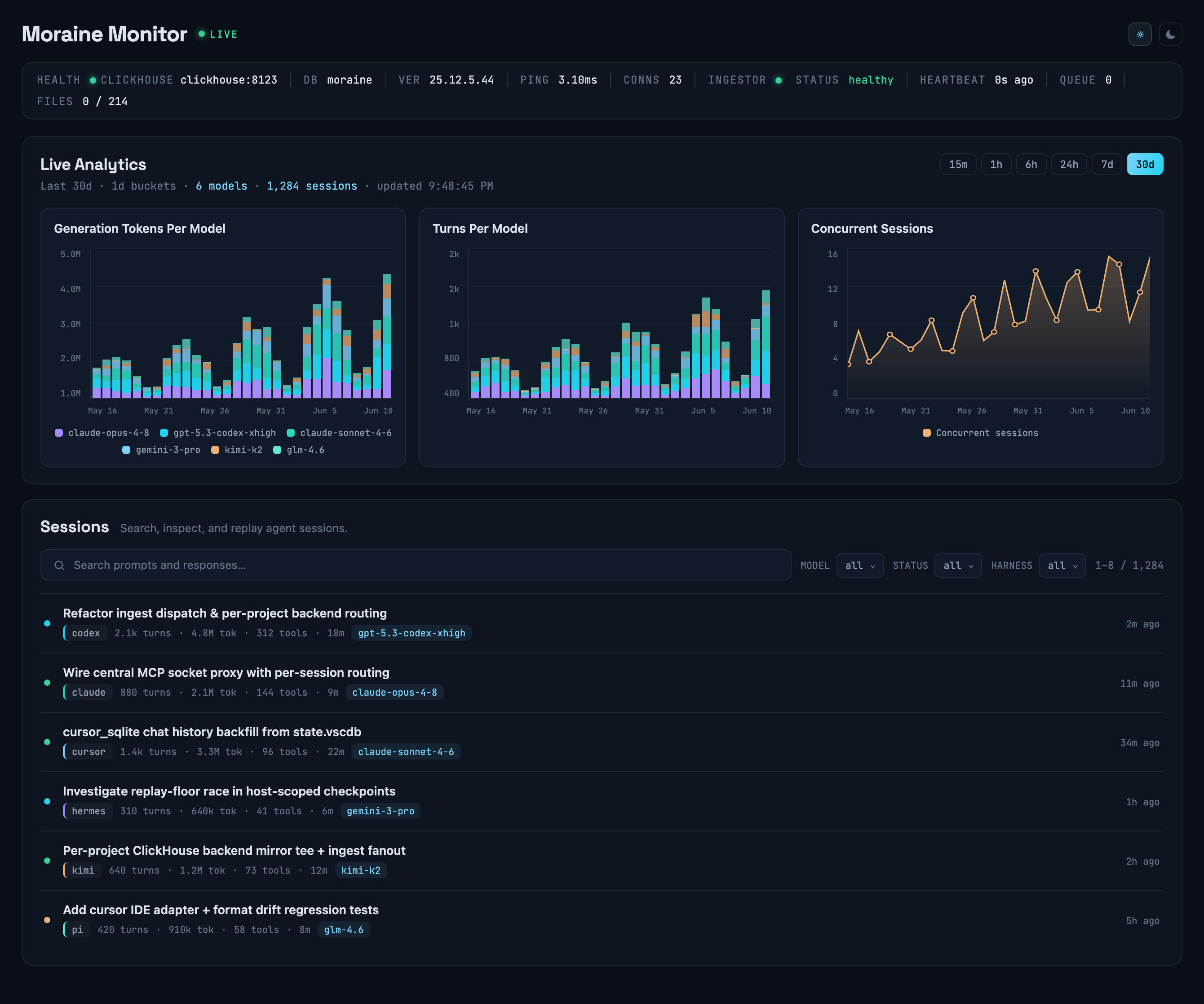
Task: Click the "25.12.5.44" version value
Action: coord(461,80)
